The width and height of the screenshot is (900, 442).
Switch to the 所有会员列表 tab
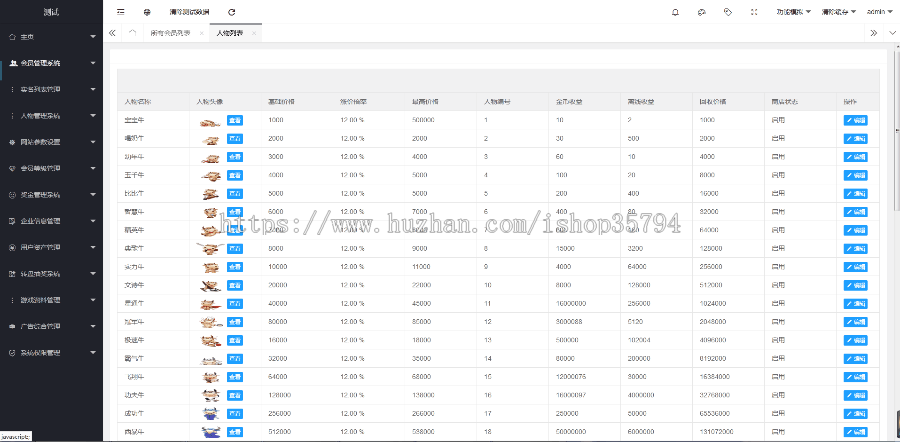coord(170,33)
